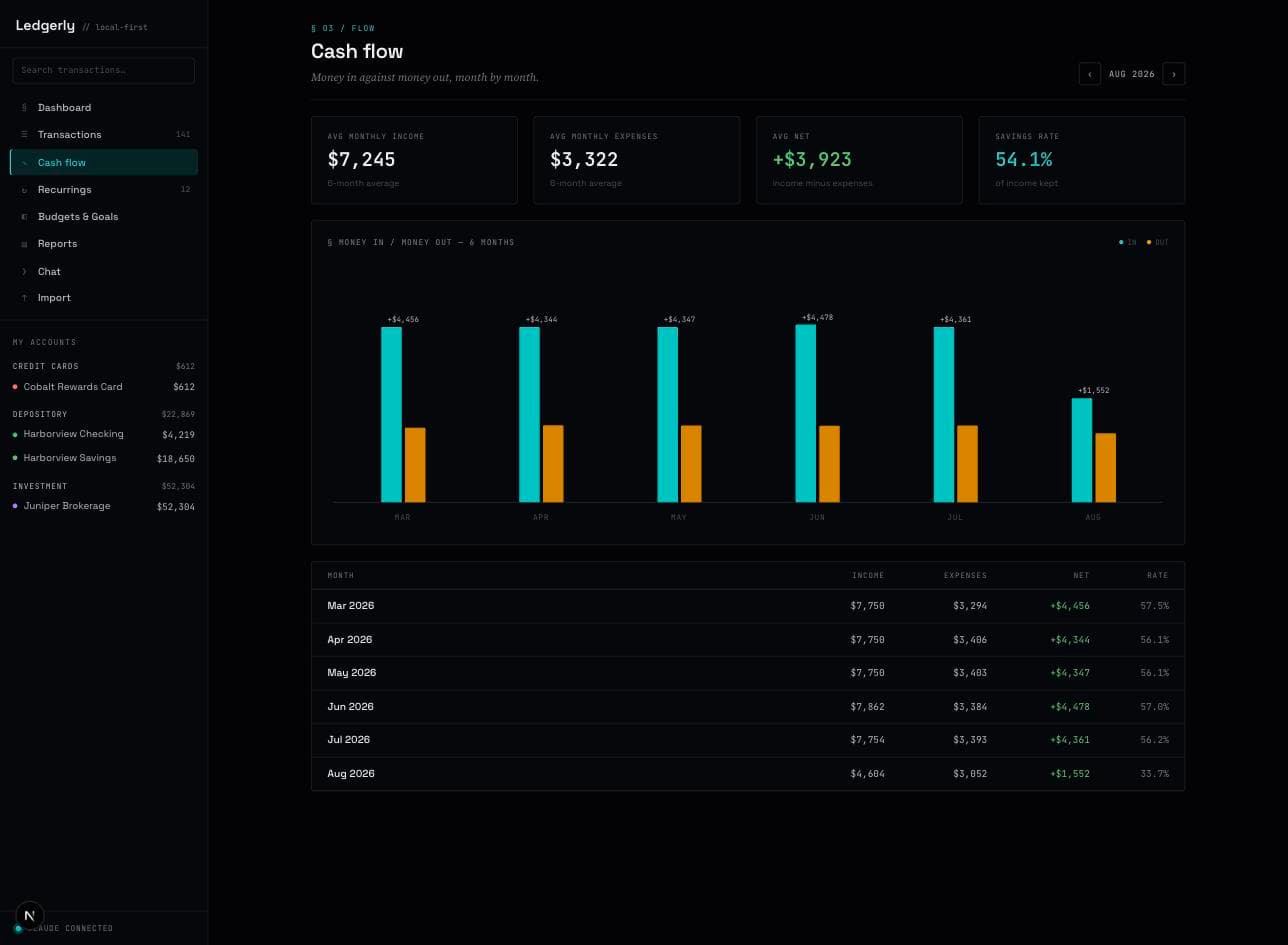Click the NET column header
This screenshot has height=945, width=1288.
(1081, 576)
